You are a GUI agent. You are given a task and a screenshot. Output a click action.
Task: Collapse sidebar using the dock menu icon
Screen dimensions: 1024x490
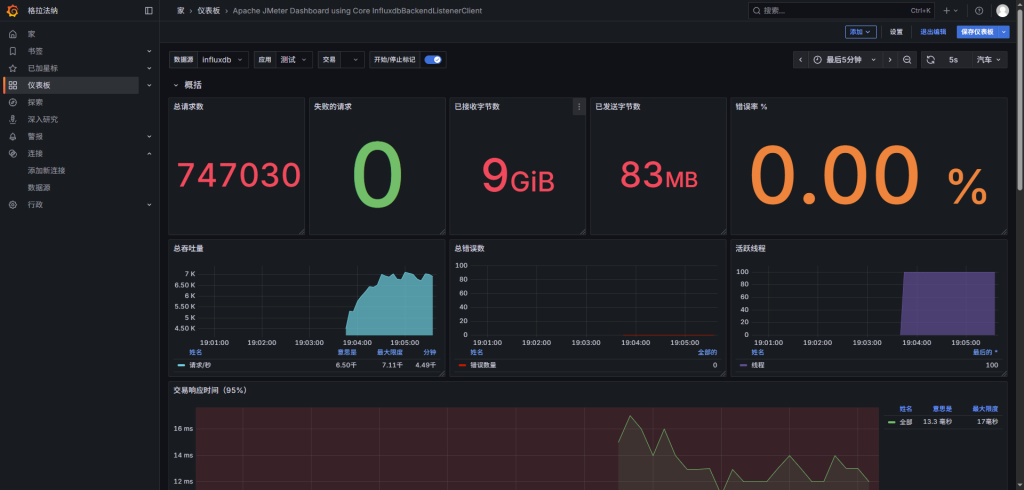pyautogui.click(x=149, y=10)
